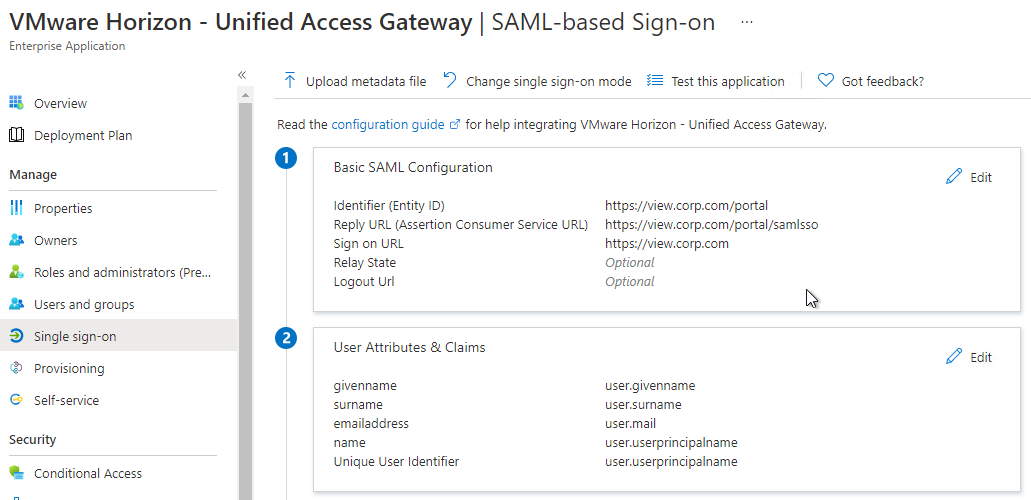The image size is (1031, 500).
Task: Edit User Attributes & Claims section
Action: 969,357
